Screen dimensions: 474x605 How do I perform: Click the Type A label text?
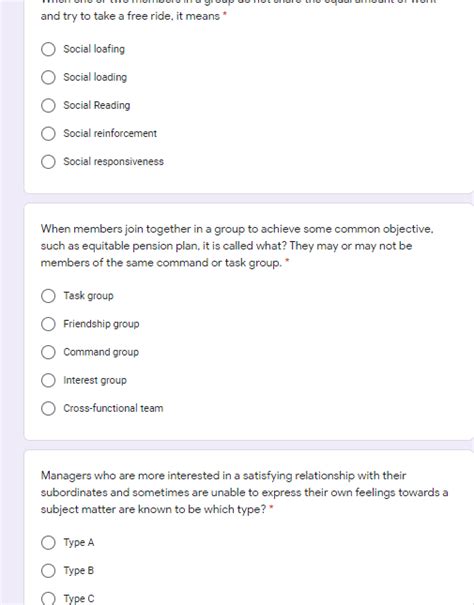tap(79, 543)
